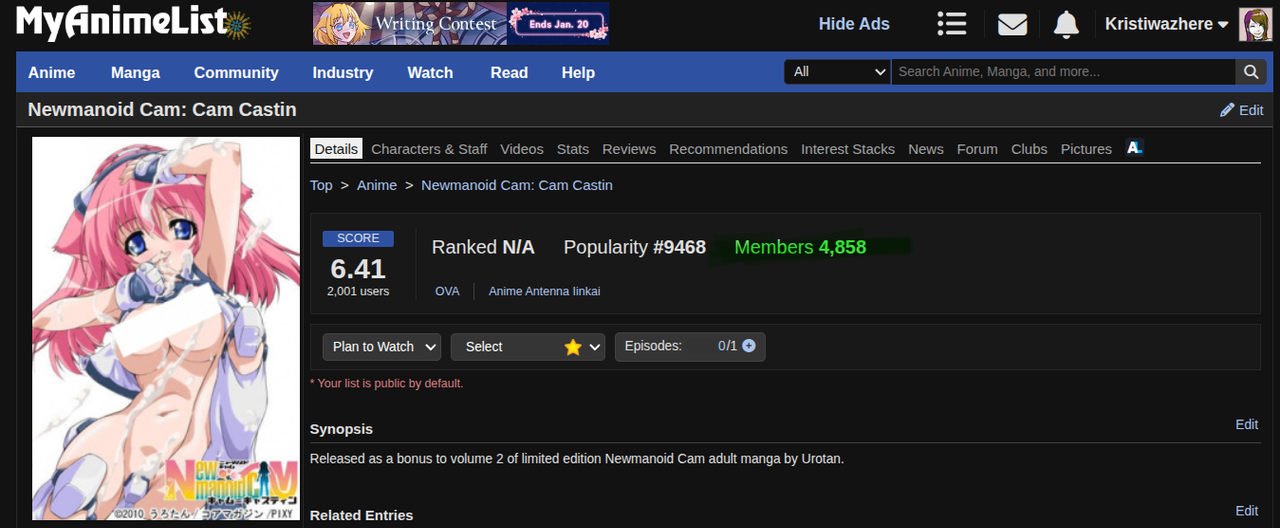Click the Anime Antenna Iinkai studio link

[544, 291]
